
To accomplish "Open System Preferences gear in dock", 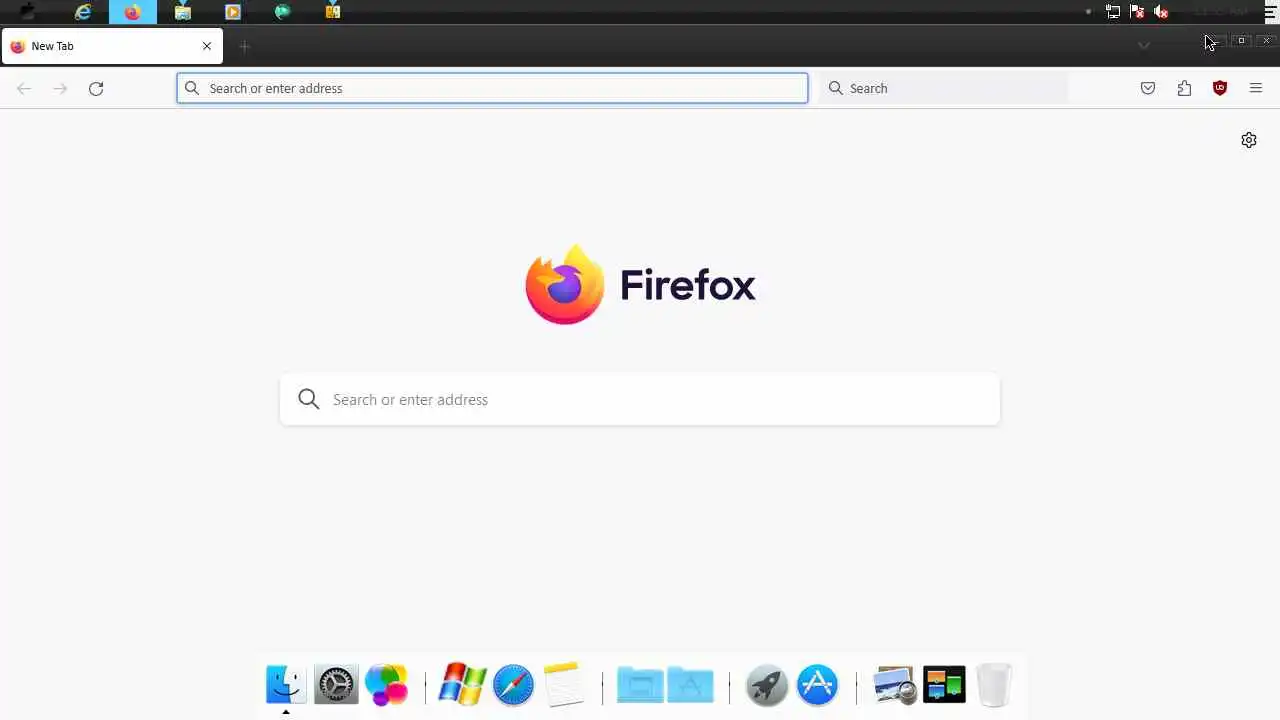I will (x=336, y=685).
